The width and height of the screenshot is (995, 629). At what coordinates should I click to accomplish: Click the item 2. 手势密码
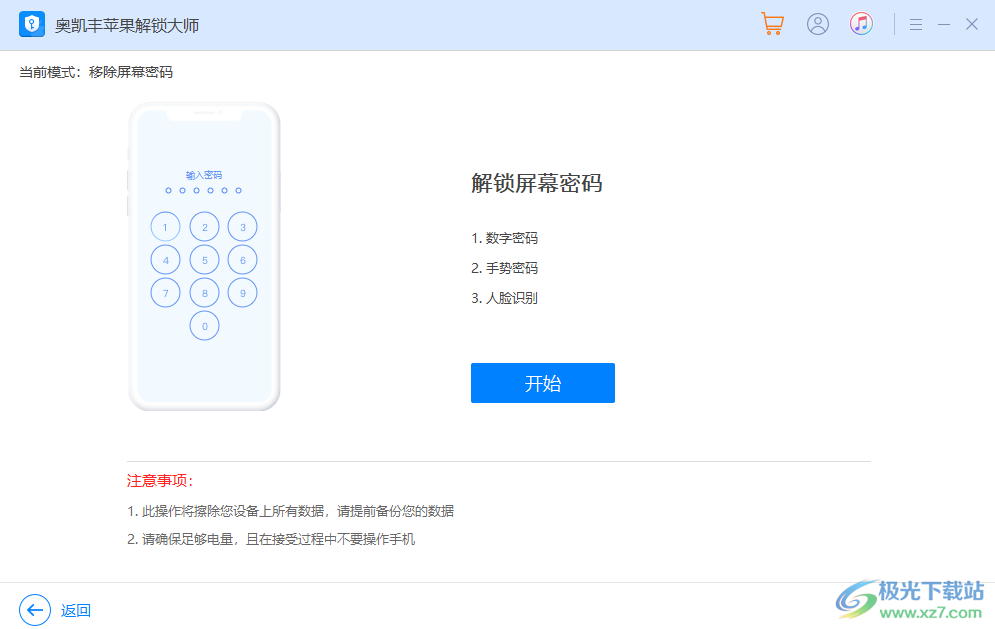[504, 268]
